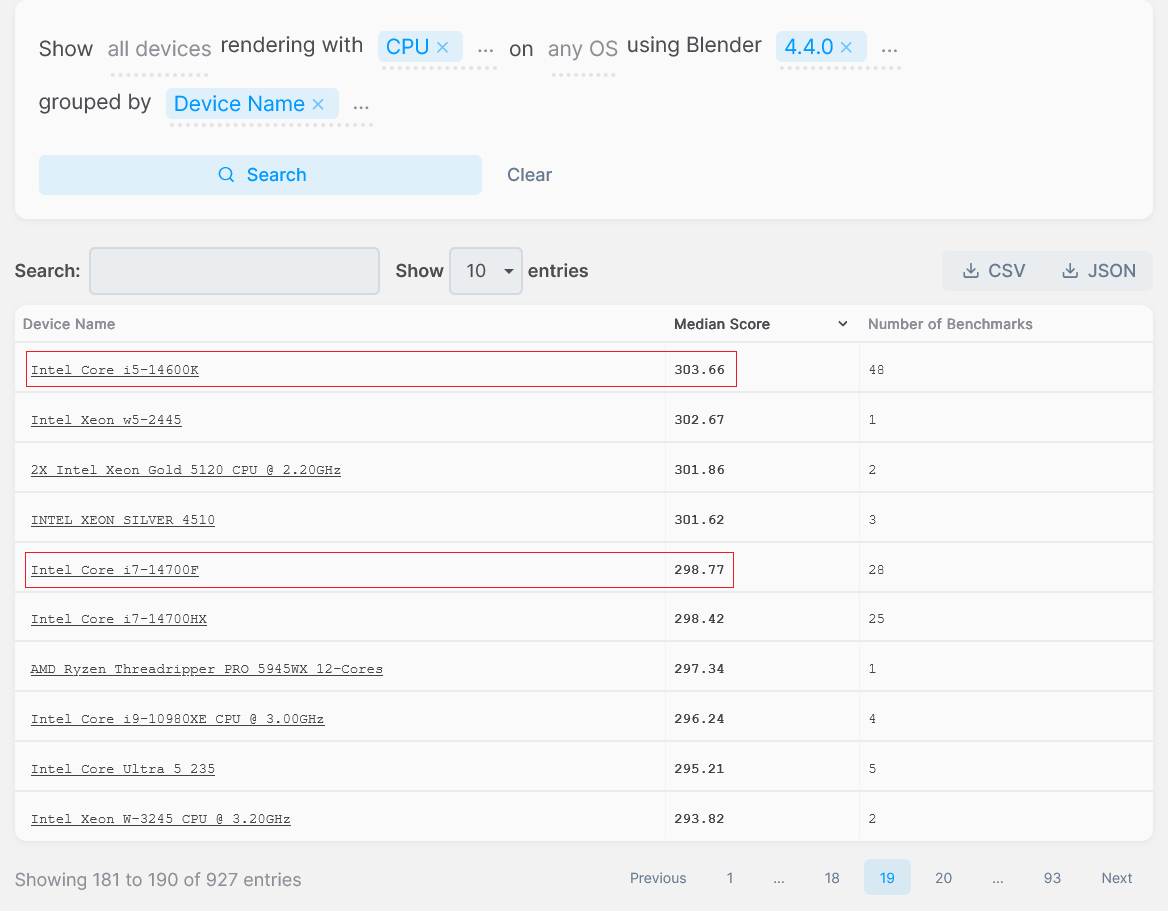Click the blue Search button
This screenshot has width=1168, height=911.
260,174
